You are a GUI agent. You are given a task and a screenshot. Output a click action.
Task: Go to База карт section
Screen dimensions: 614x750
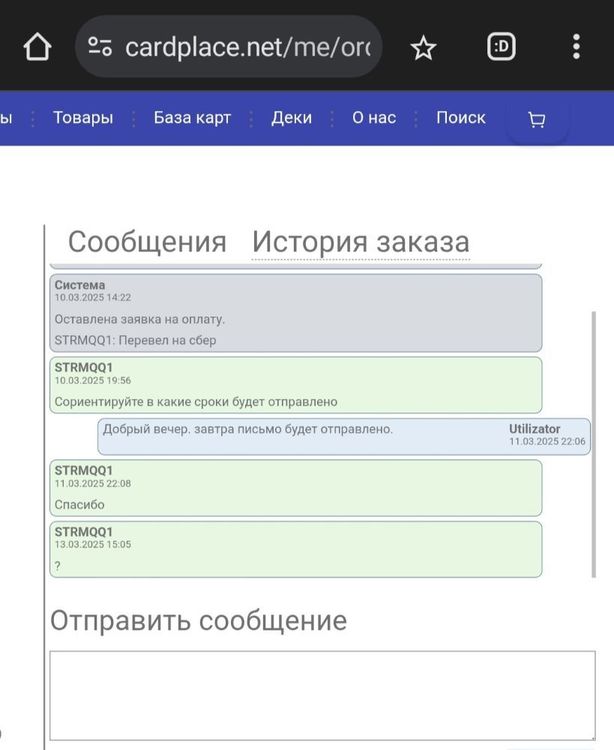click(x=192, y=118)
